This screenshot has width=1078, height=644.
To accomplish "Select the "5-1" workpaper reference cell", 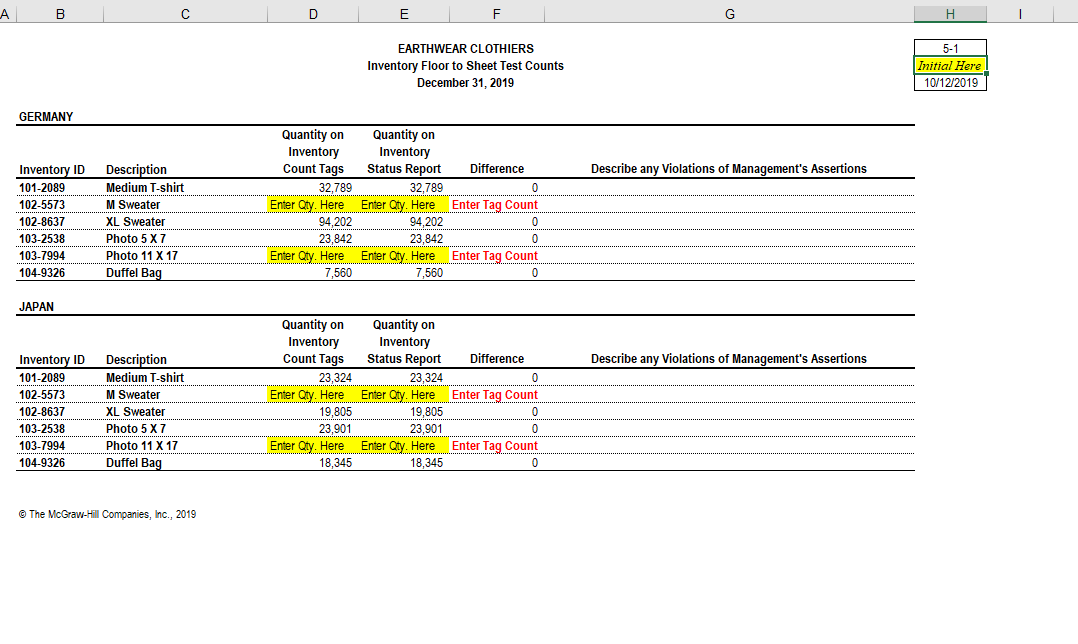I will (950, 48).
